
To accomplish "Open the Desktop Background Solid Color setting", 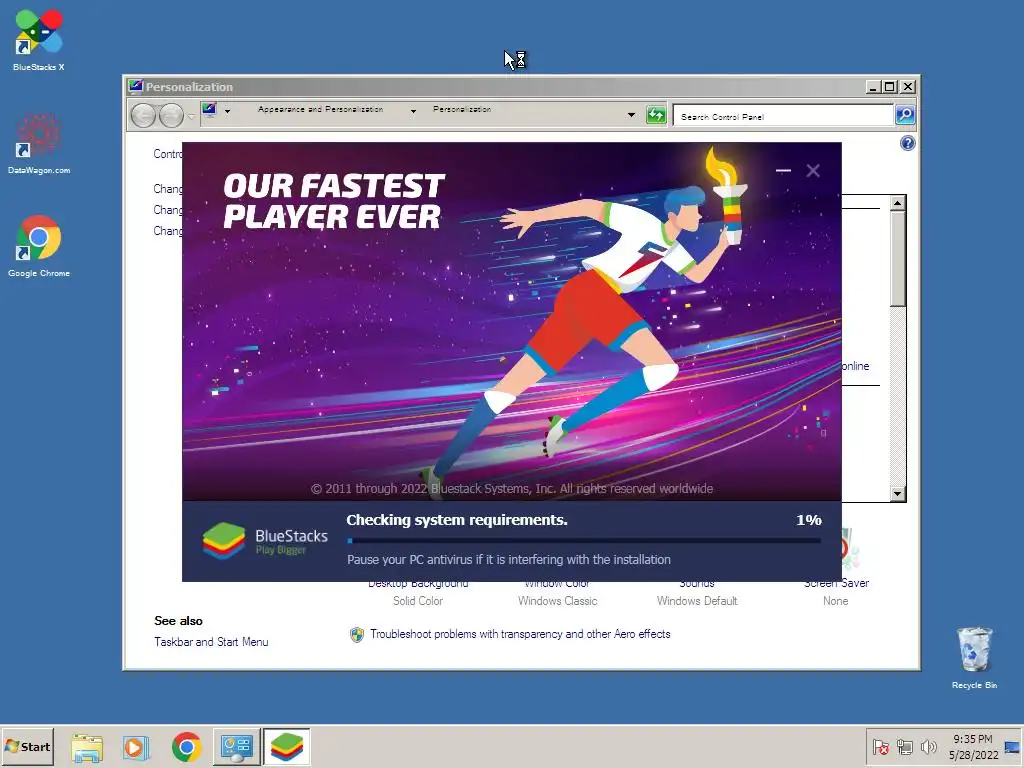I will 418,592.
